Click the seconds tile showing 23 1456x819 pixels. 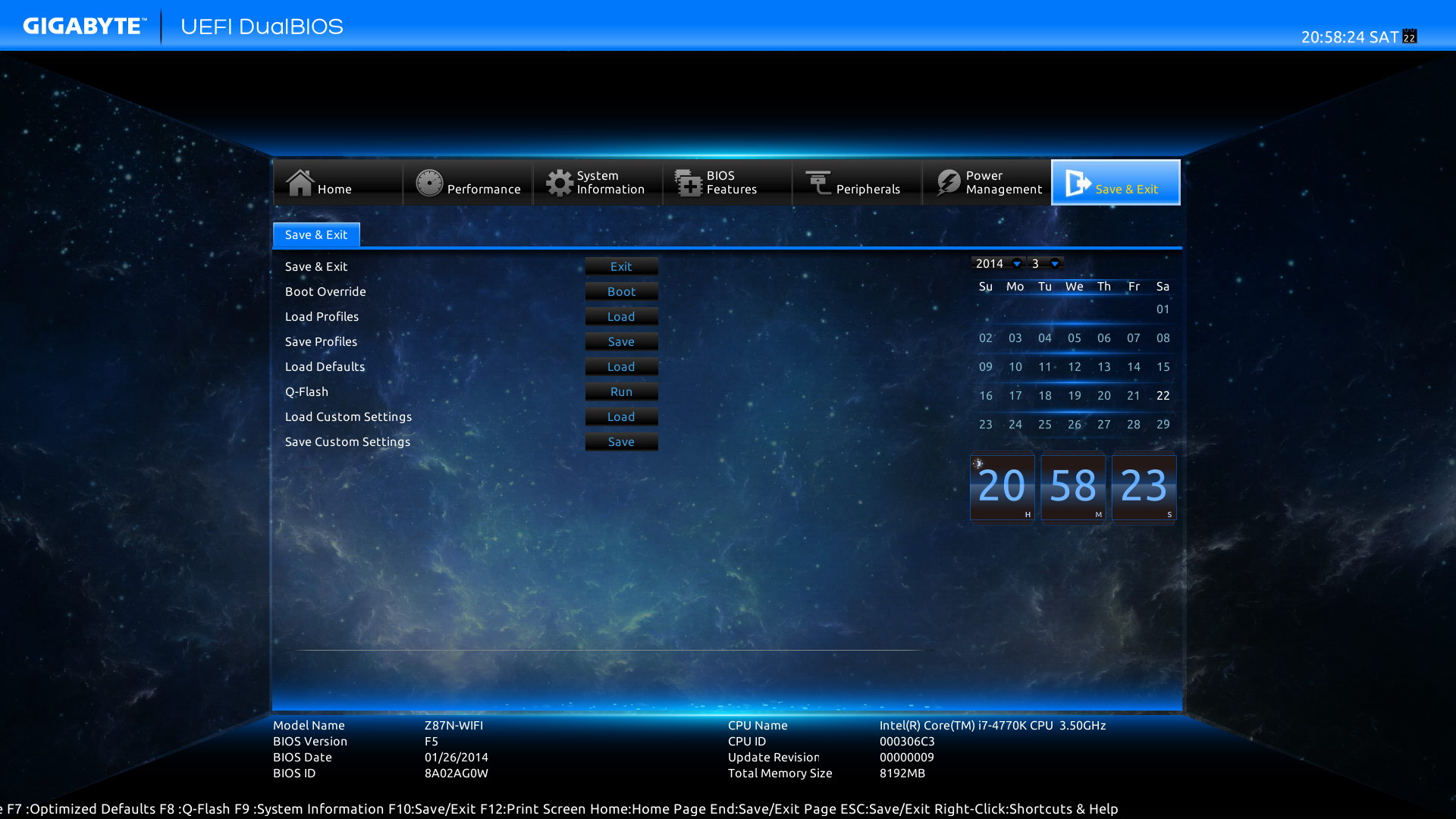tap(1144, 487)
